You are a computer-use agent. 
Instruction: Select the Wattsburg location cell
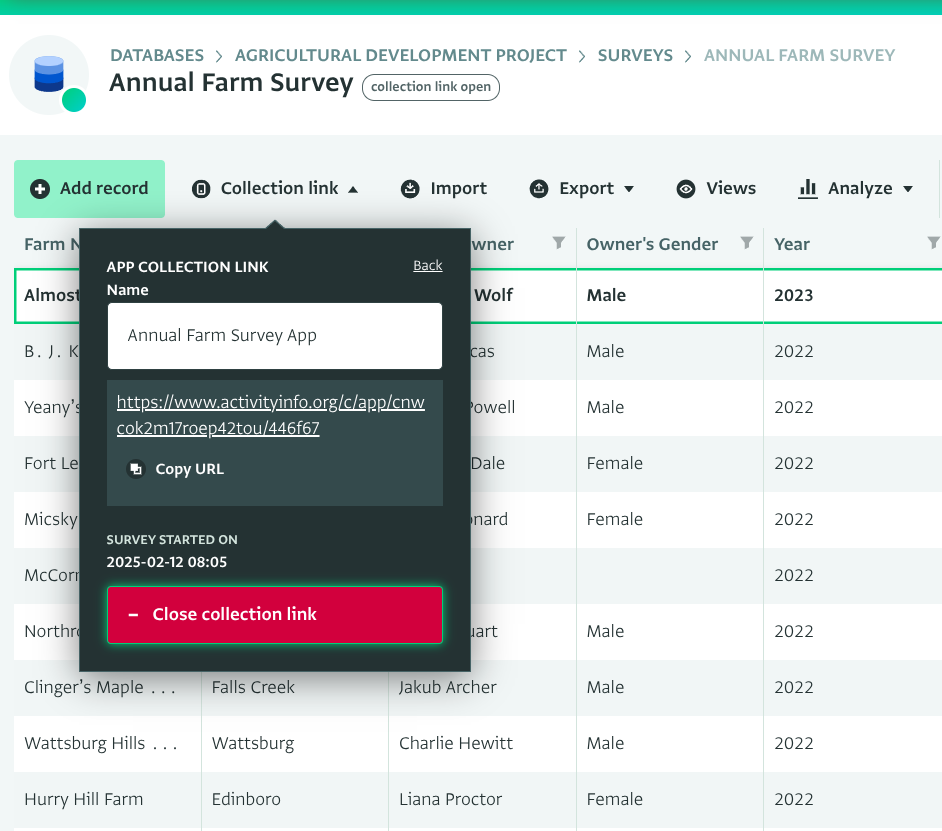coord(295,743)
